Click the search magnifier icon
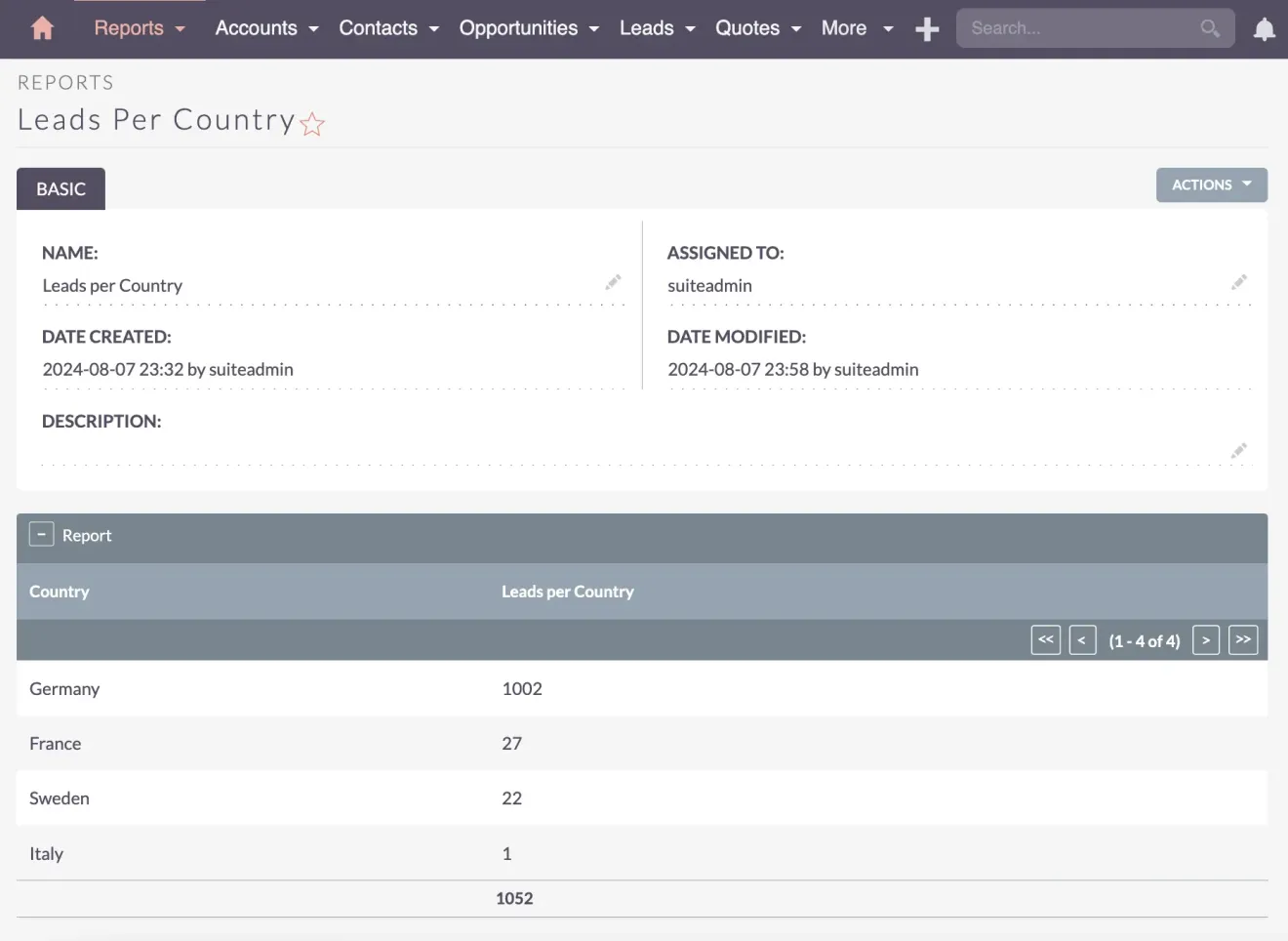1288x941 pixels. click(x=1209, y=28)
